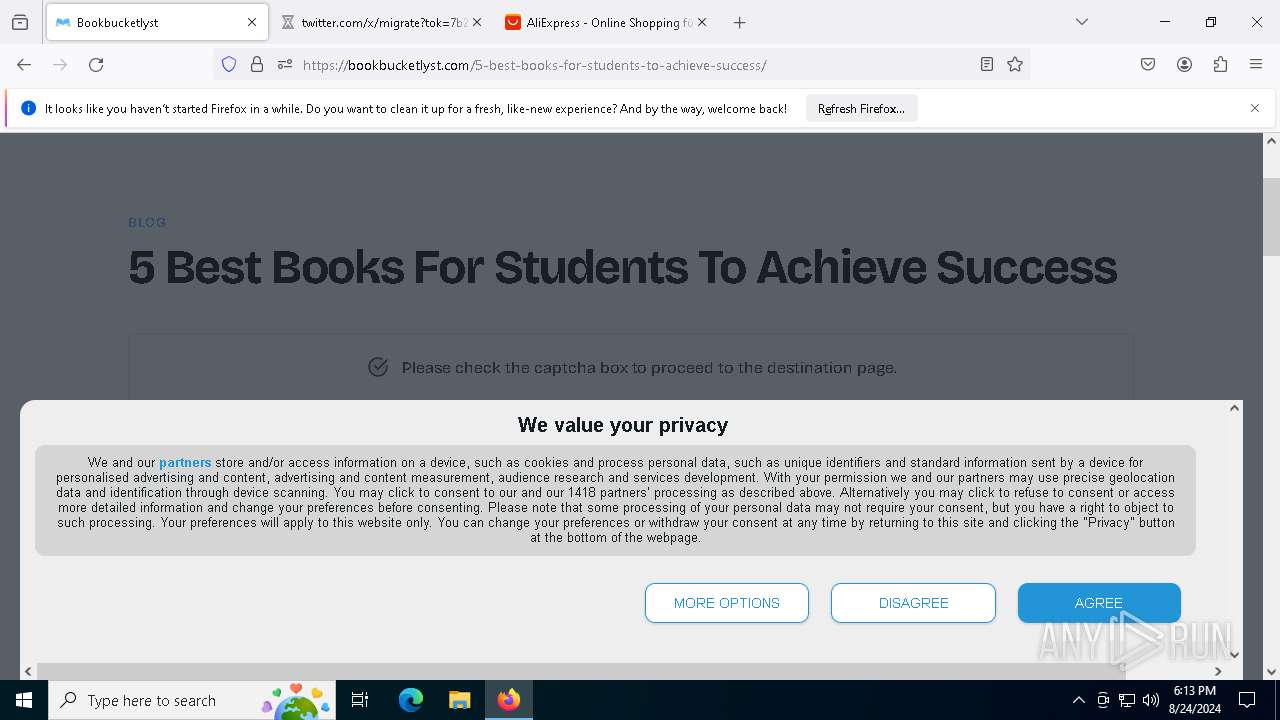This screenshot has height=720, width=1280.
Task: Open network status tray icon
Action: coord(1127,700)
